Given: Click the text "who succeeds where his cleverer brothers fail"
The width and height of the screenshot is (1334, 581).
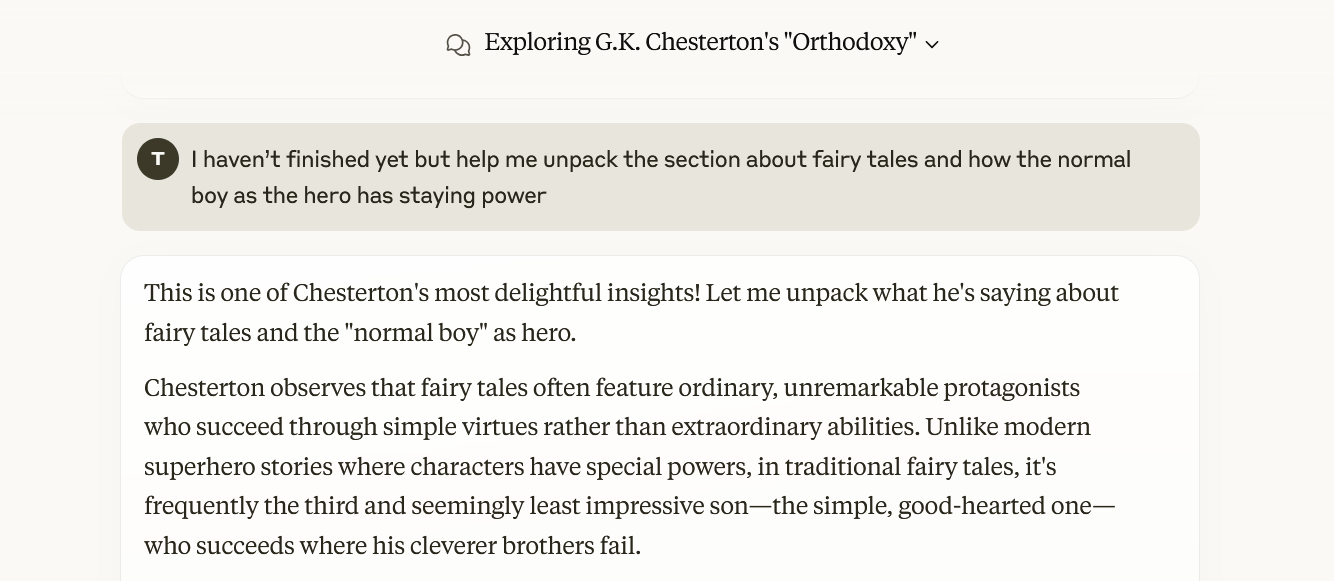Looking at the screenshot, I should (x=391, y=546).
